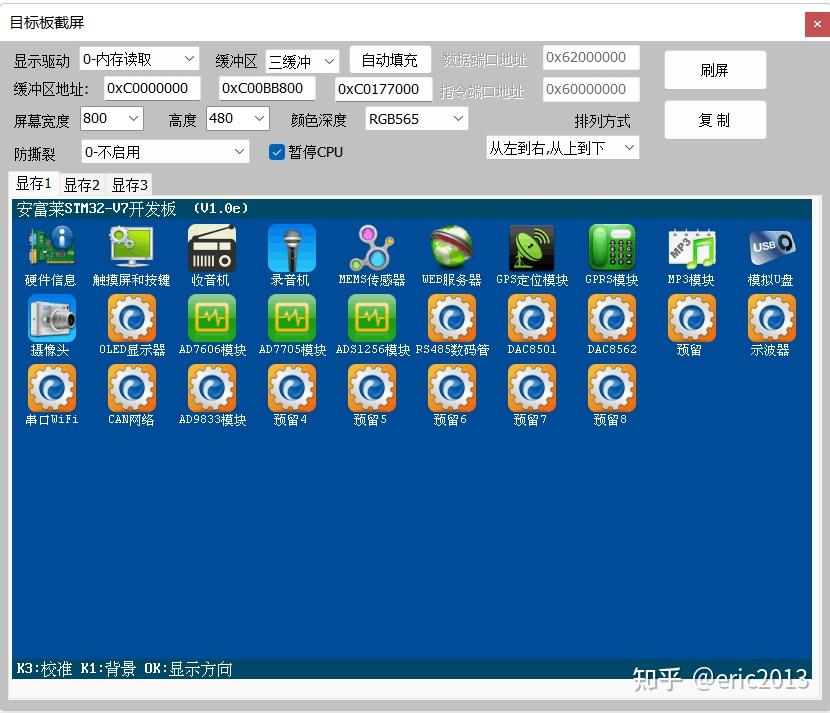Click the 缓冲区地址 input field 0xC0000000

[x=152, y=89]
